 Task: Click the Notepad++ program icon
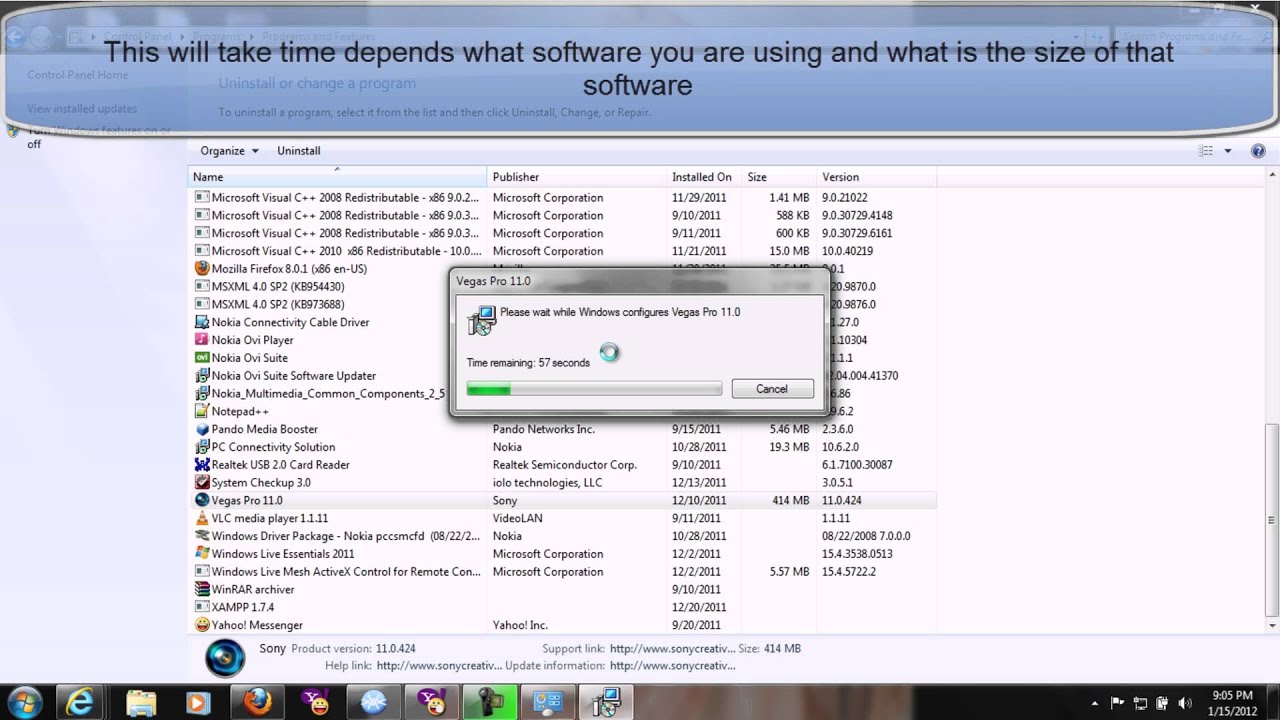[x=202, y=411]
